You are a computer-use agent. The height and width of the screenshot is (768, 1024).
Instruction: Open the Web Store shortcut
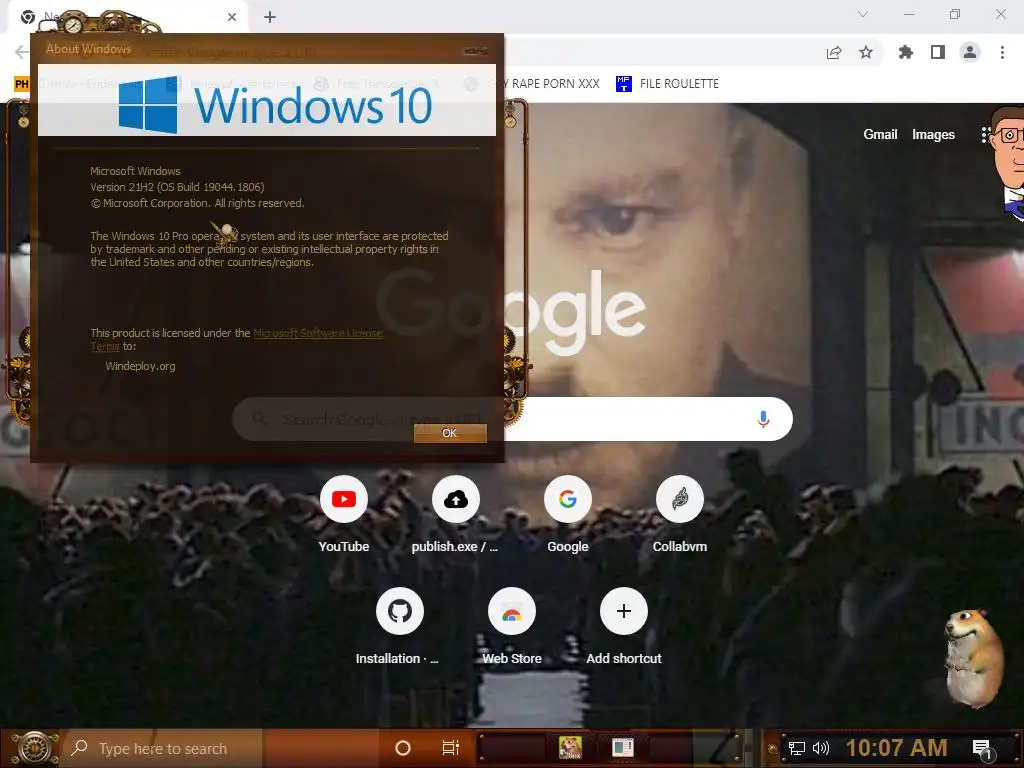click(511, 626)
